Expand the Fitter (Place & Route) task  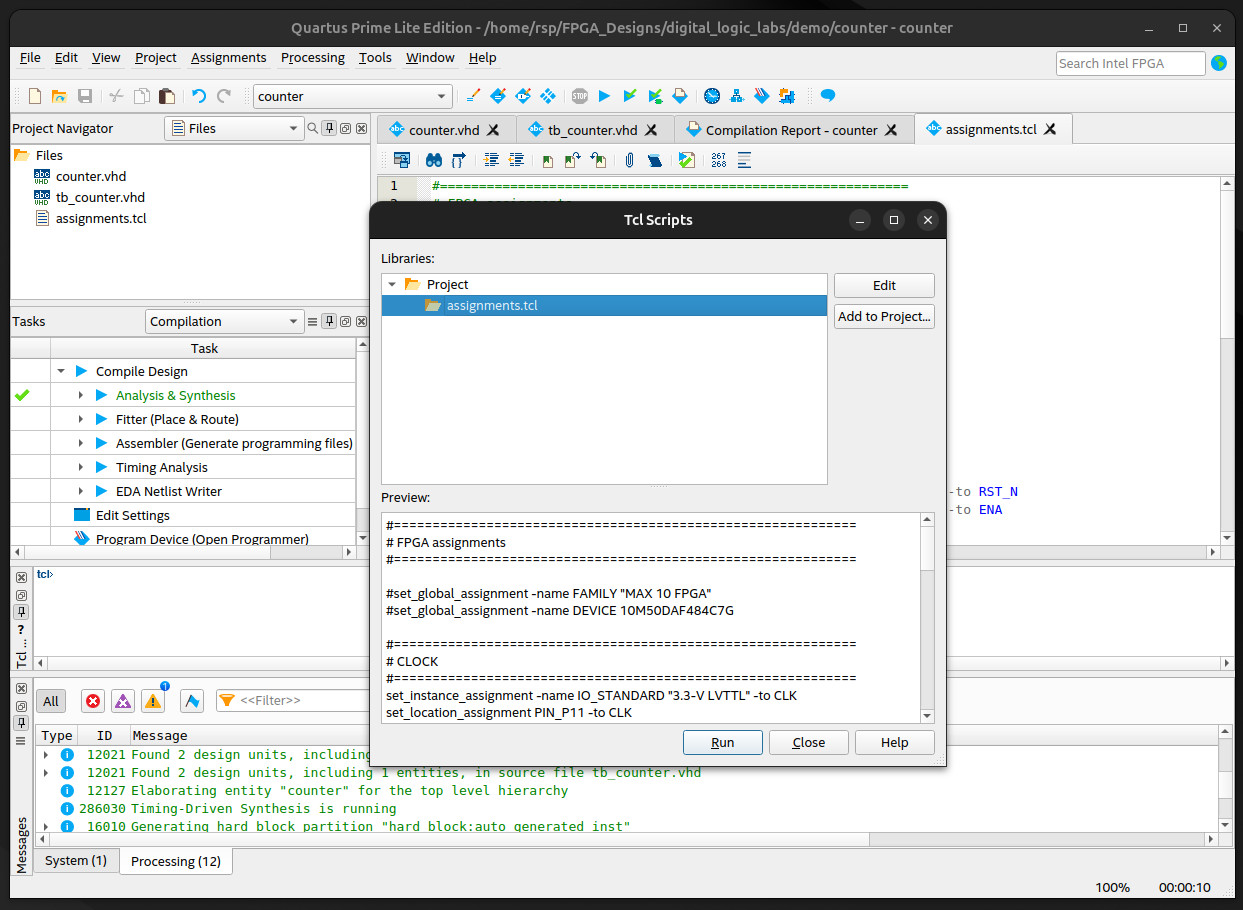(81, 419)
